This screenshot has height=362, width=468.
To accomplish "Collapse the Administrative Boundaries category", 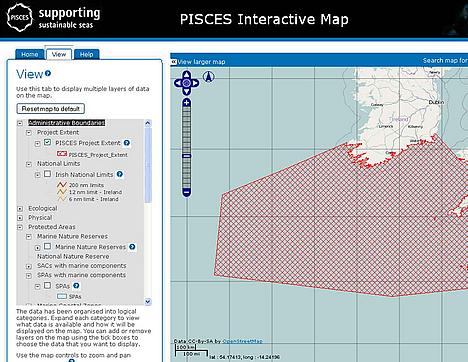I will [20, 123].
